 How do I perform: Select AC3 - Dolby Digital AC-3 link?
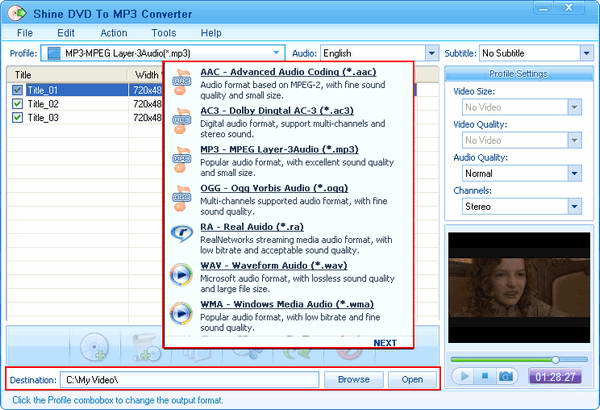(277, 111)
